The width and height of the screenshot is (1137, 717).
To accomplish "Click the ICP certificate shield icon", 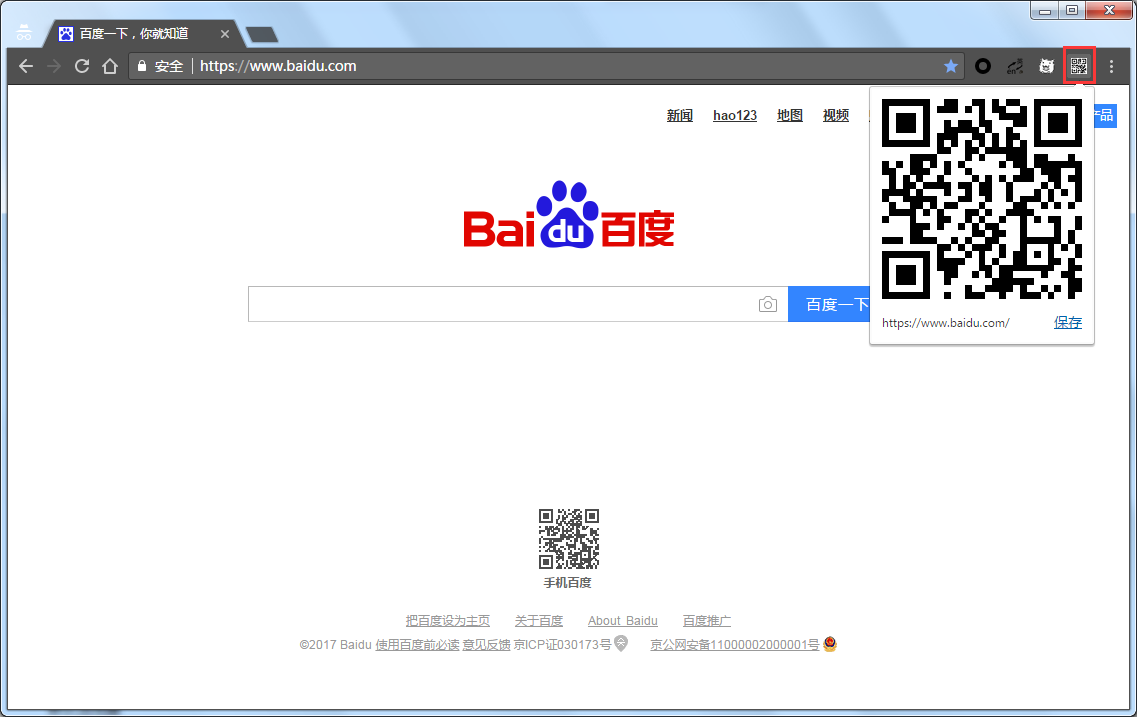I will tap(621, 643).
